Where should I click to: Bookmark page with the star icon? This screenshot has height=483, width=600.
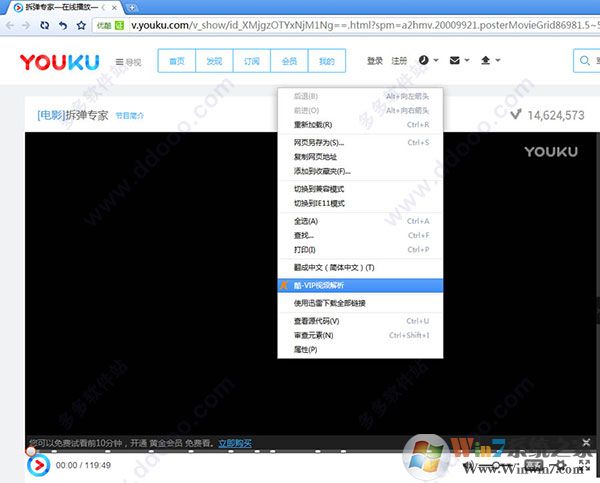[81, 26]
